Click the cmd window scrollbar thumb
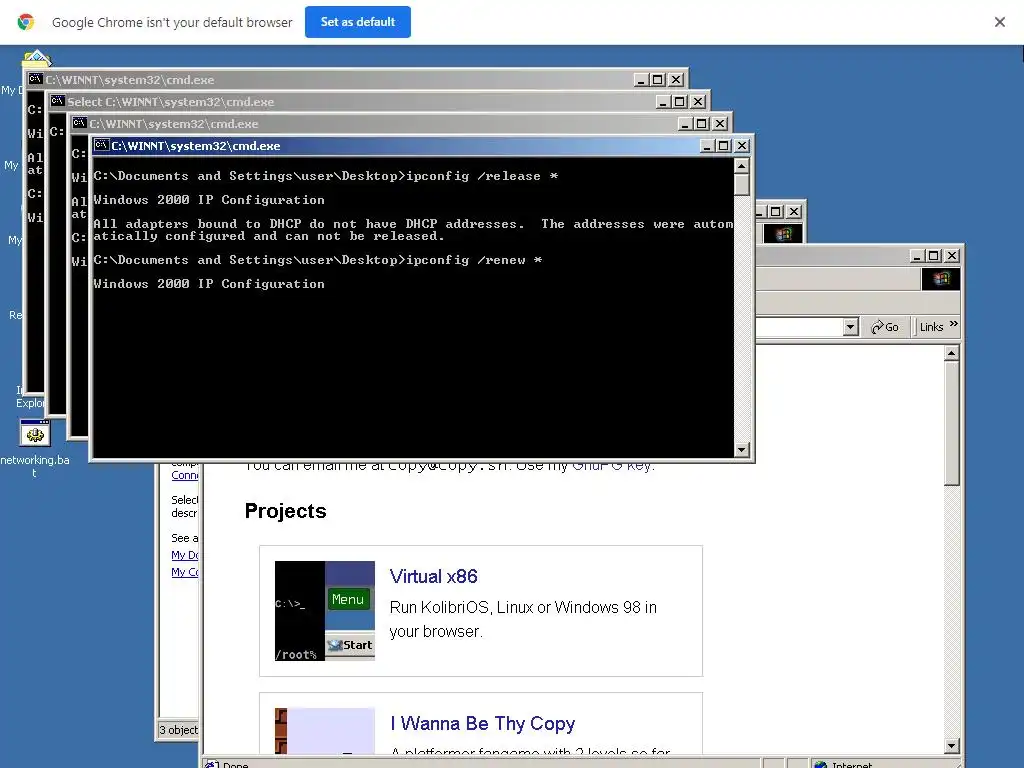This screenshot has height=768, width=1024. pos(741,184)
